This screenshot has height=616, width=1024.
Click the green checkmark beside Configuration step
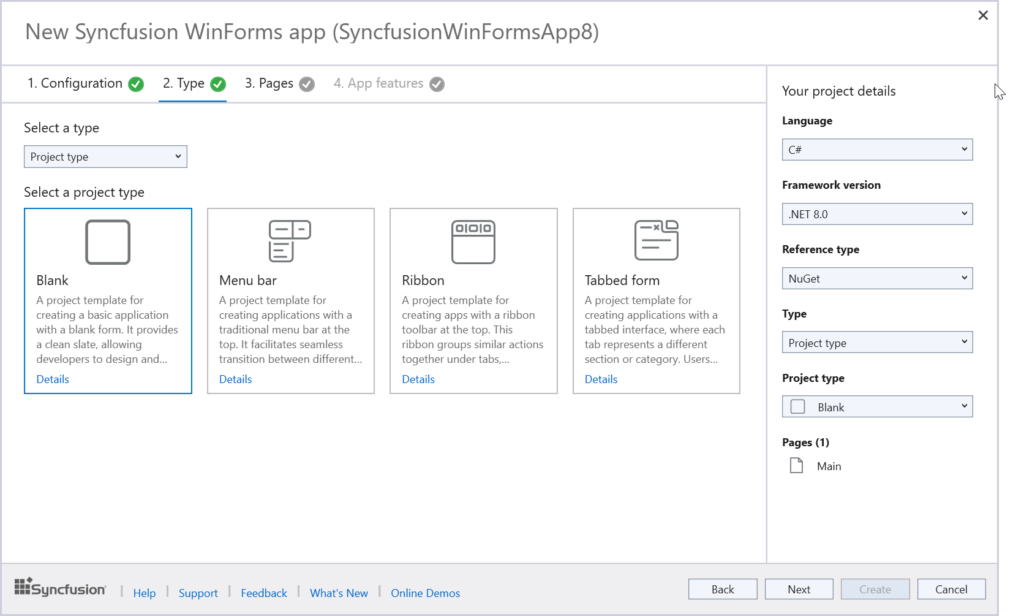coord(136,84)
